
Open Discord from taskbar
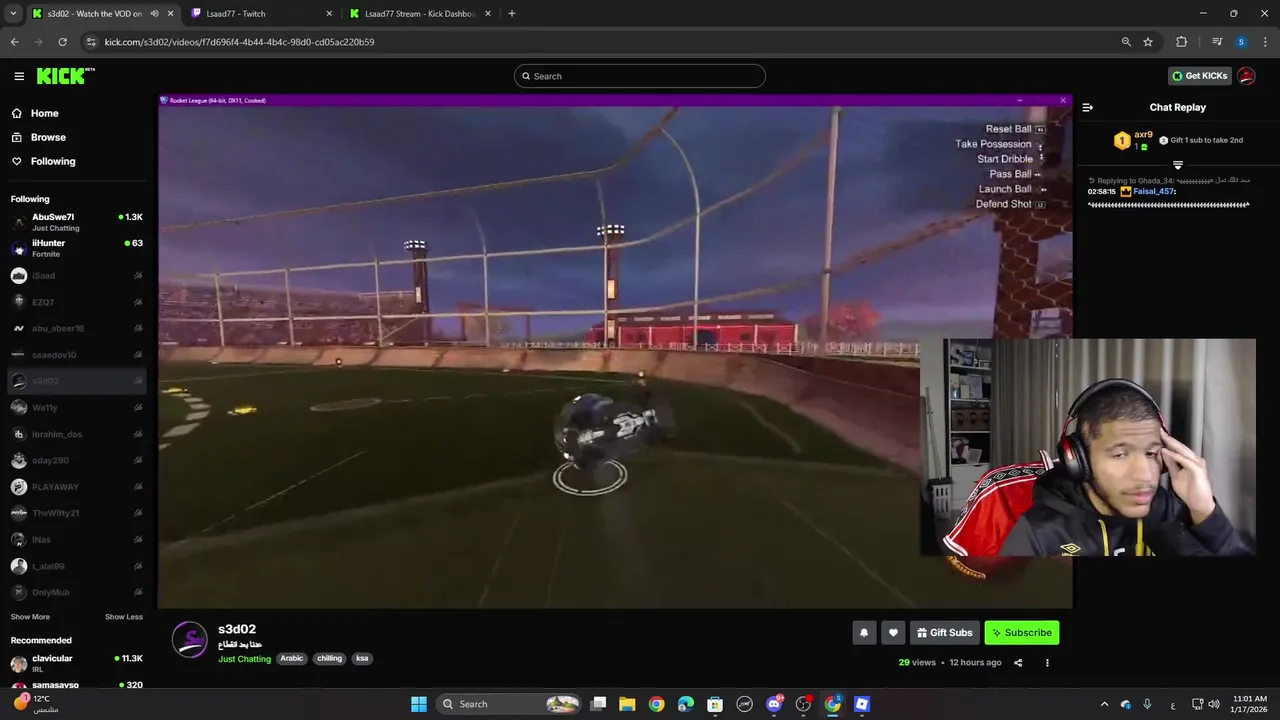(x=774, y=704)
